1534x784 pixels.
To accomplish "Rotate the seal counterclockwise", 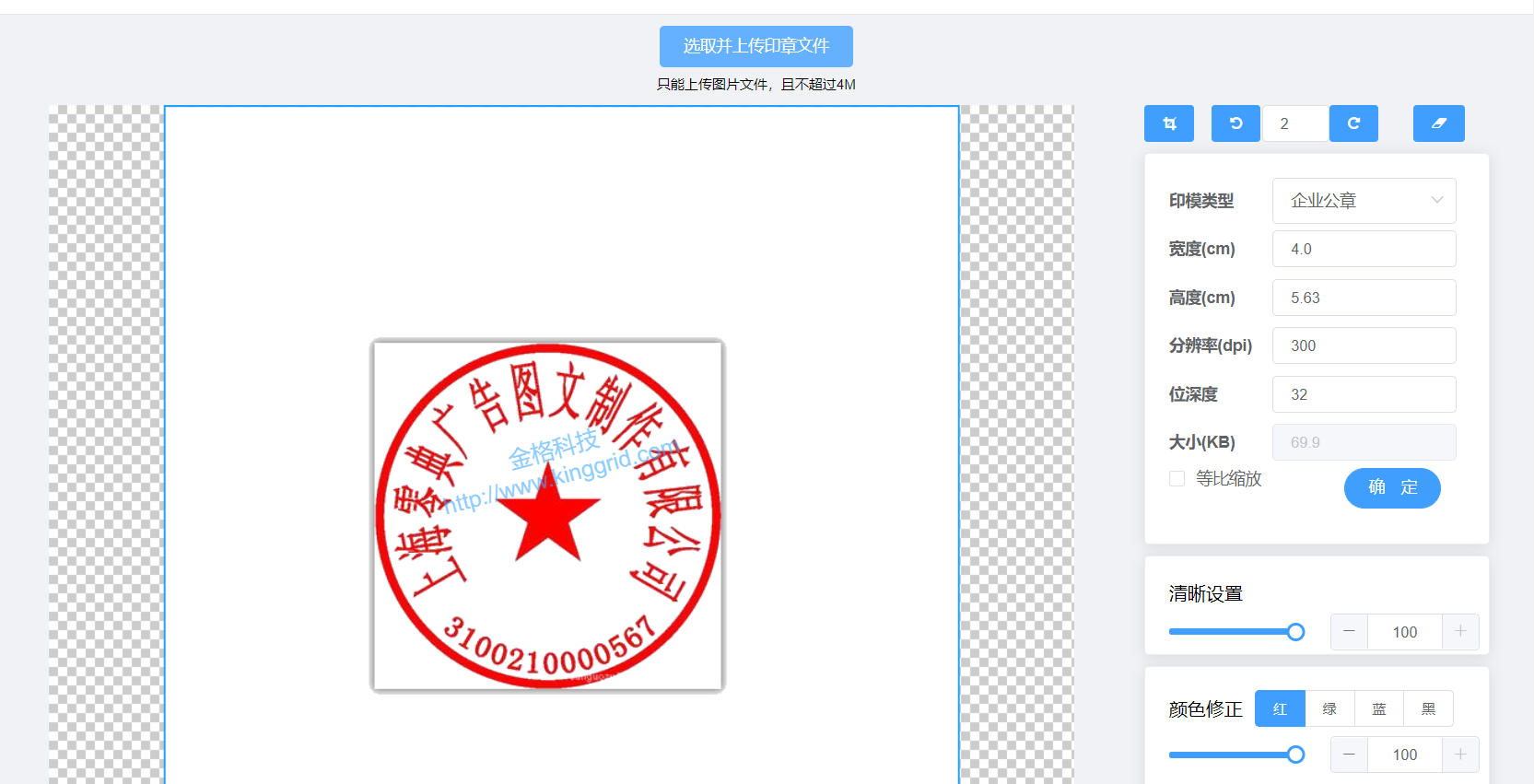I will (1235, 123).
